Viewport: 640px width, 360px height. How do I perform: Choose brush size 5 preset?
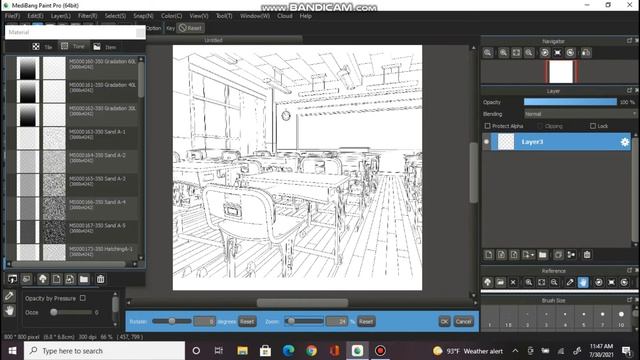point(584,318)
